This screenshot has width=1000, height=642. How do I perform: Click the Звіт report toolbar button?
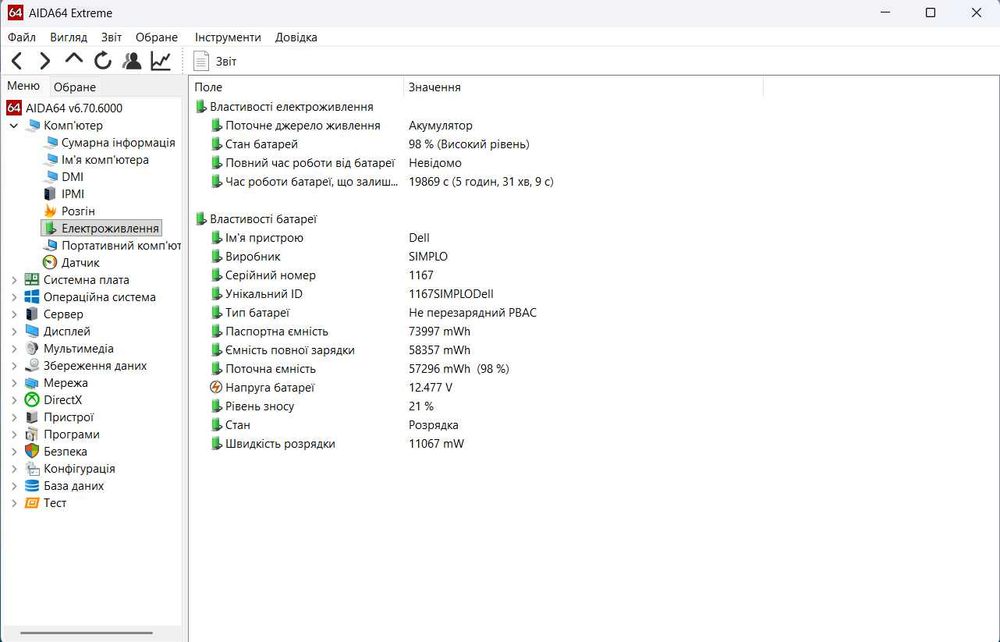click(215, 61)
